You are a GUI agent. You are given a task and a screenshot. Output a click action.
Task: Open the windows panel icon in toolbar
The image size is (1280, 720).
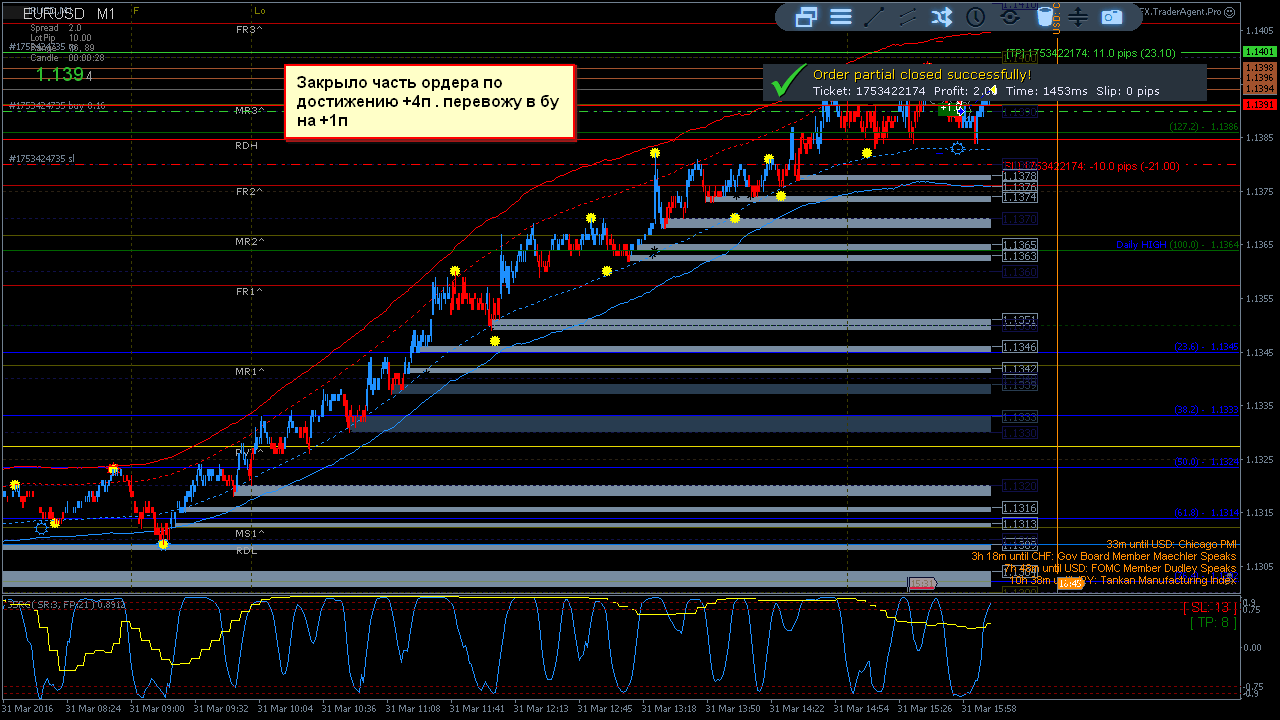click(x=807, y=17)
